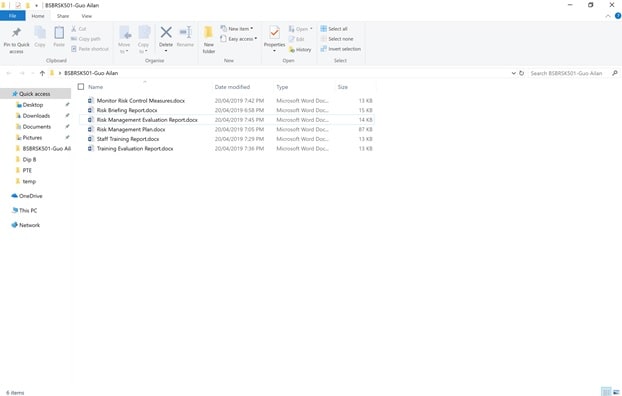622x396 pixels.
Task: Open file History from the ribbon
Action: click(300, 50)
